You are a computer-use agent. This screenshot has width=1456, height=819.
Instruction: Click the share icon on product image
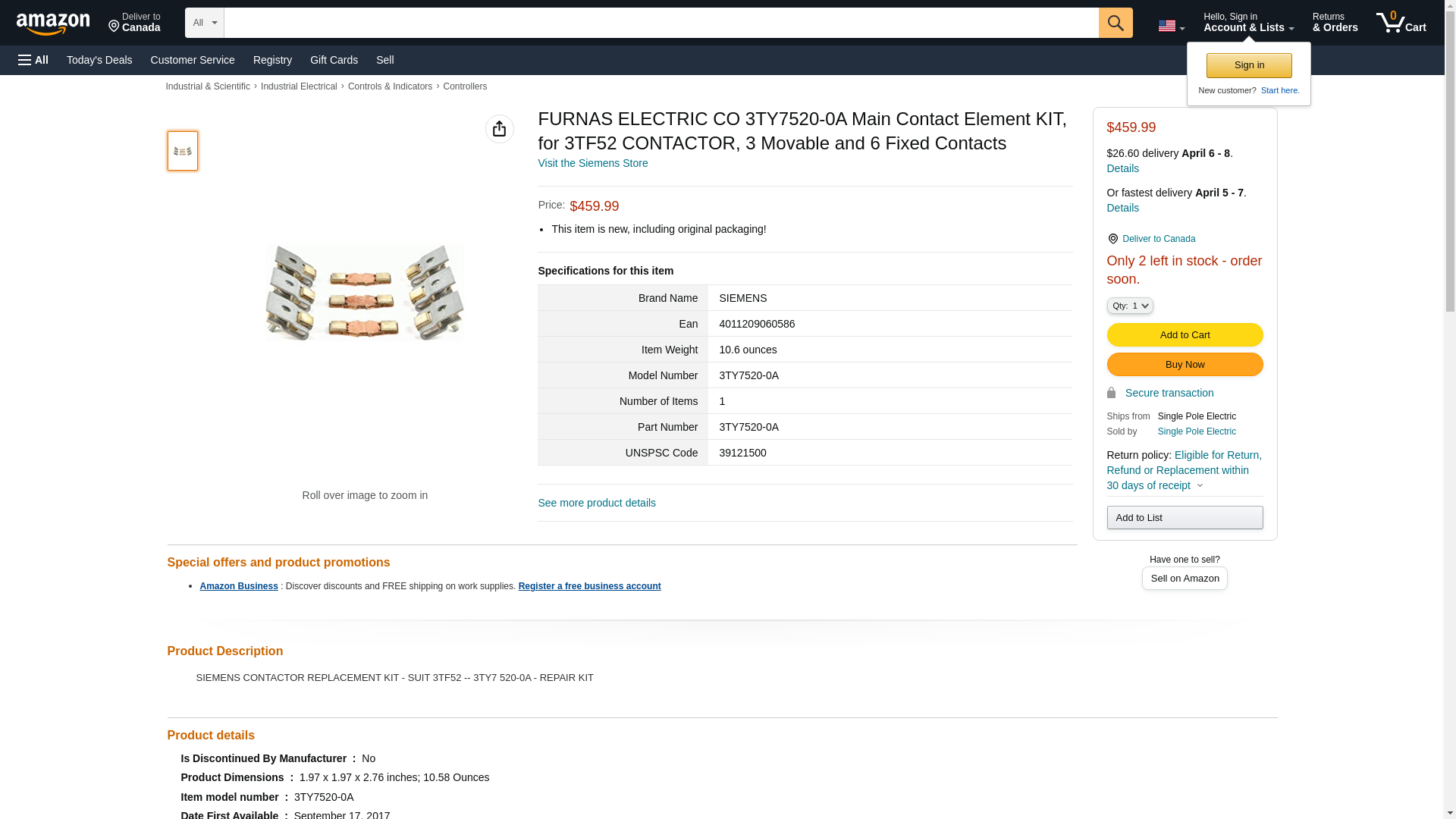coord(499,129)
